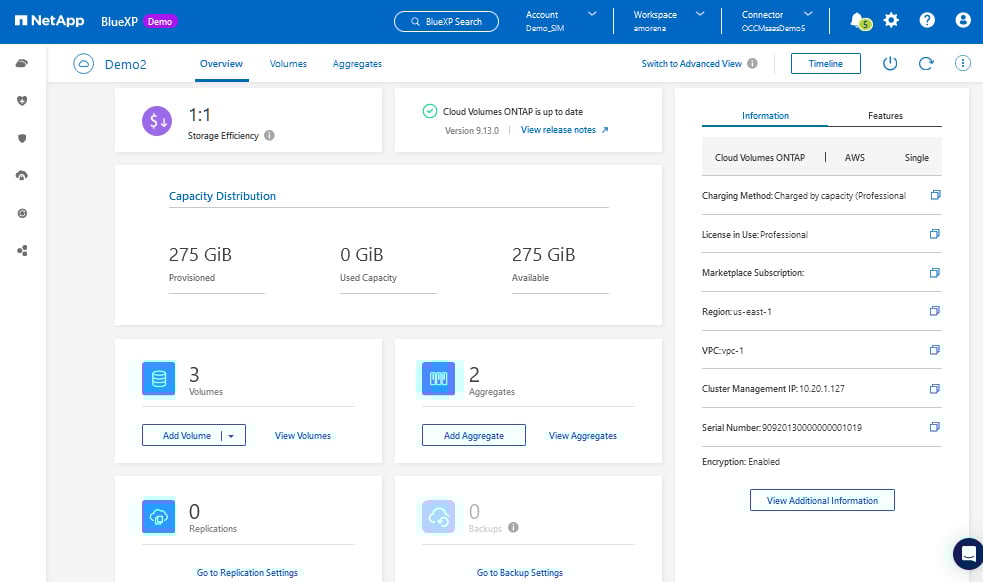Open the three-dot more options menu
The width and height of the screenshot is (983, 582).
tap(962, 64)
